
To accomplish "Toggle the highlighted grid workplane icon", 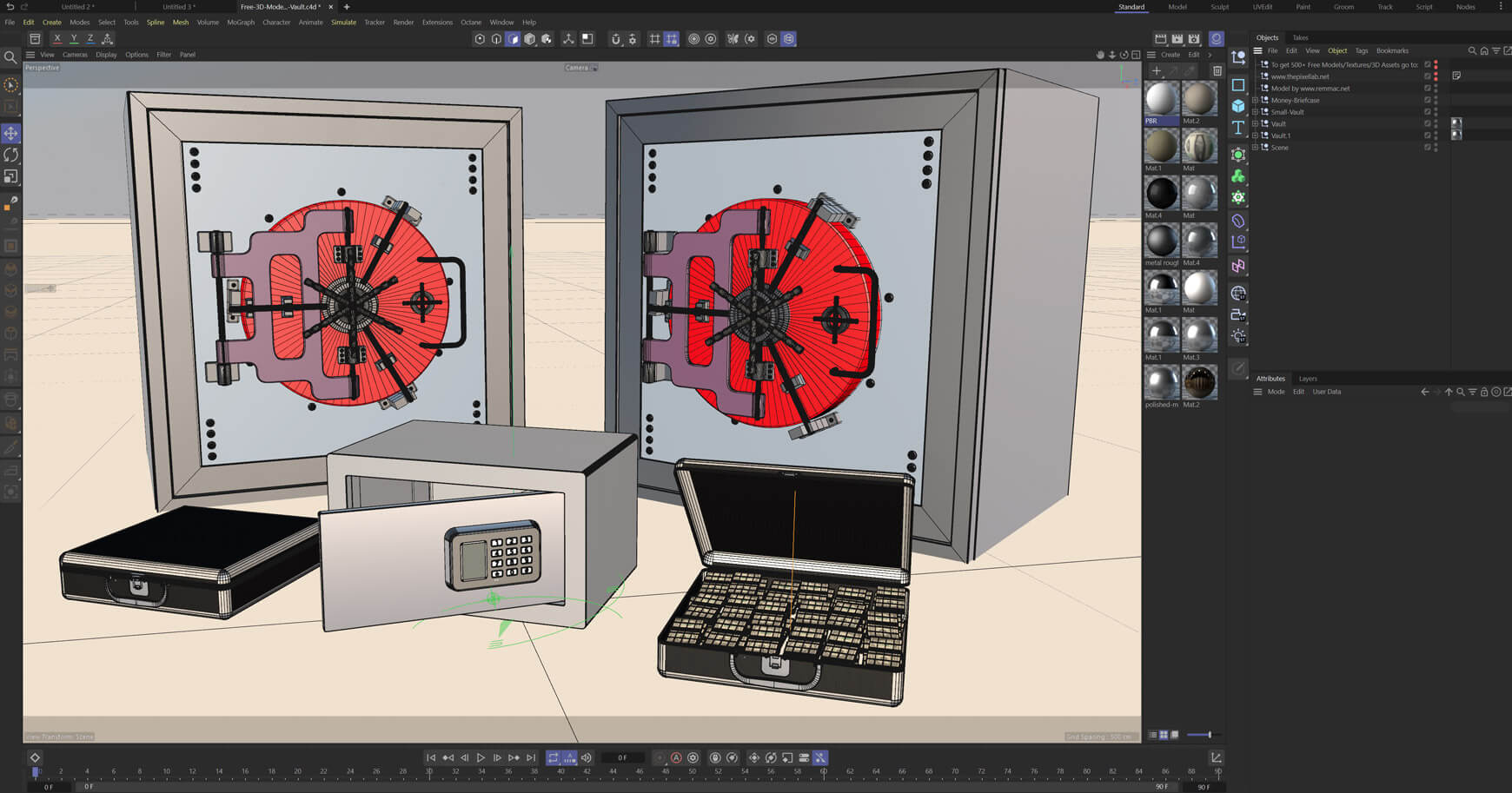I will pyautogui.click(x=672, y=38).
